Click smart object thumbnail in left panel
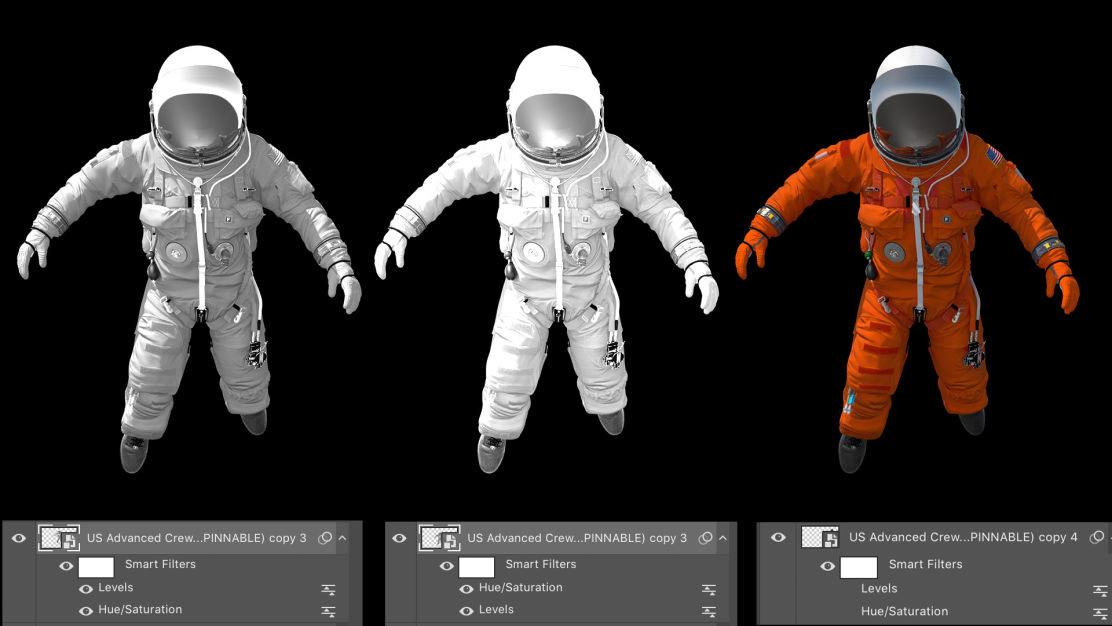This screenshot has width=1112, height=626. [59, 538]
